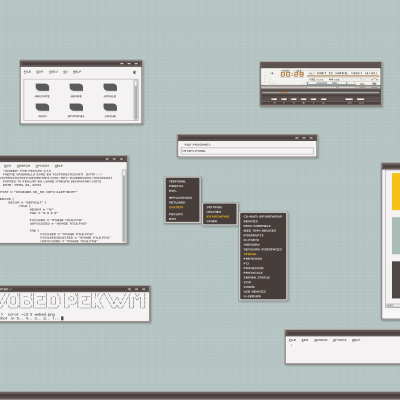Click the yellow color block in right window
Image resolution: width=400 pixels, height=400 pixels.
tap(396, 192)
